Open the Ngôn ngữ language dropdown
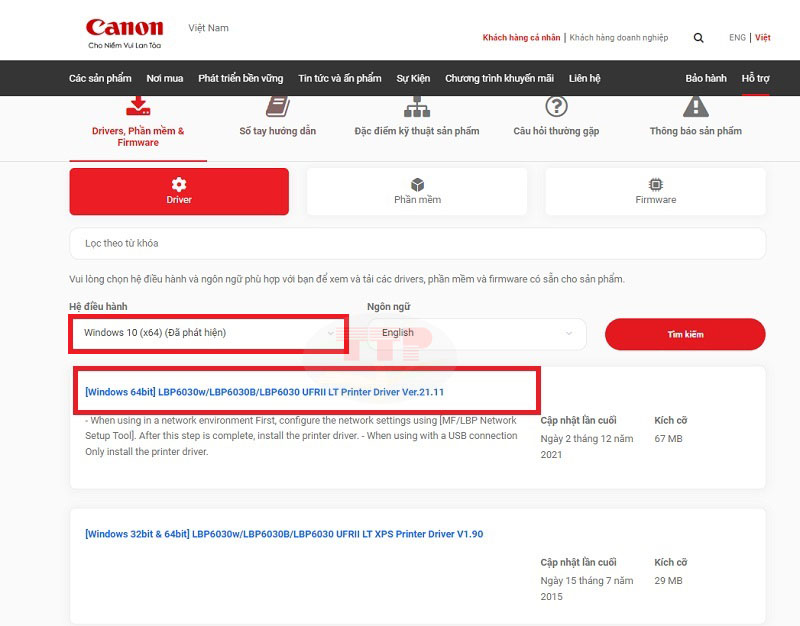The width and height of the screenshot is (800, 626). pos(477,334)
